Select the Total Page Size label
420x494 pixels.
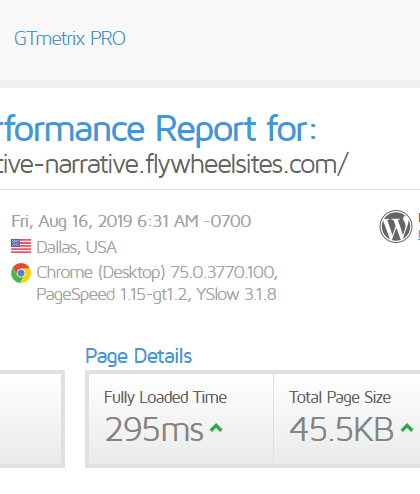pos(340,397)
